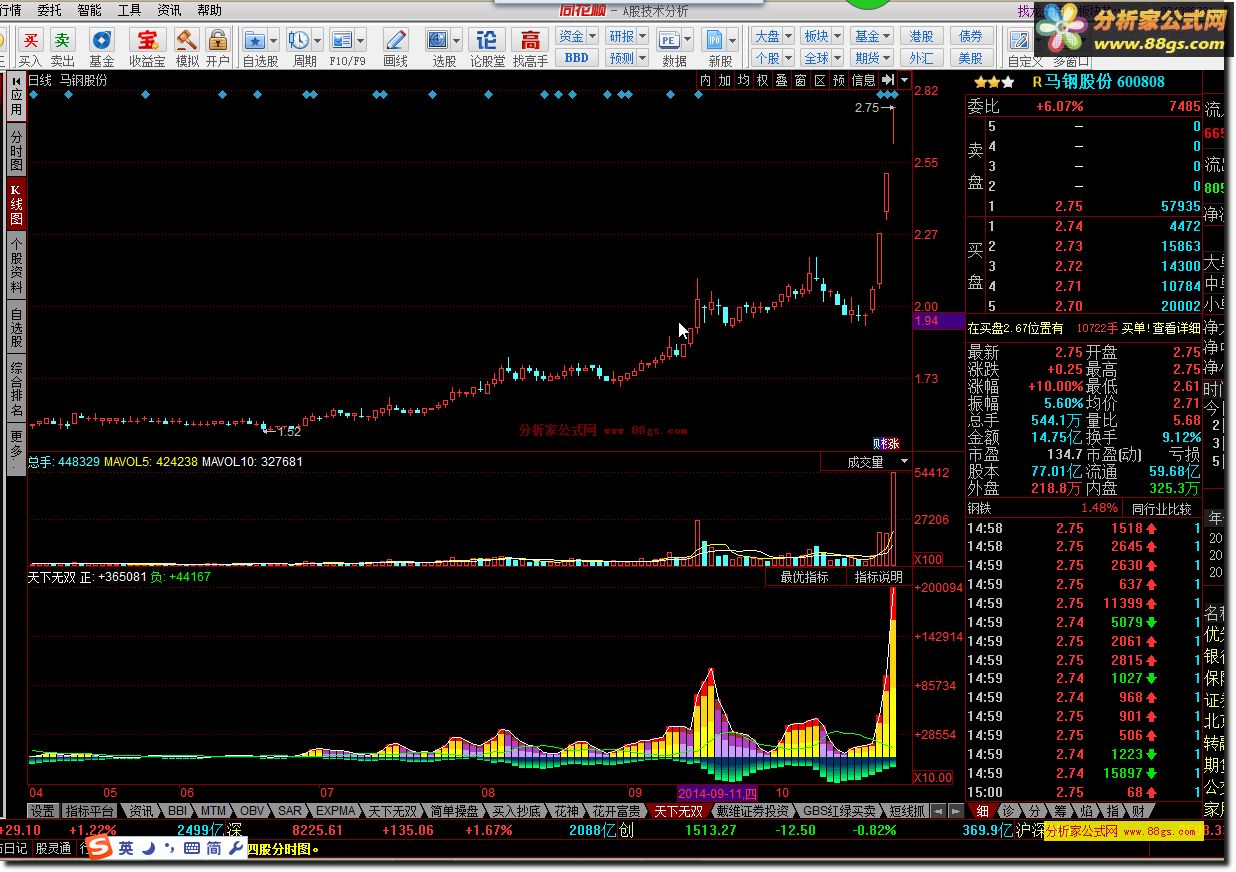Viewport: 1236px width, 872px height.
Task: Open the 大盘 market dropdown
Action: coord(773,36)
